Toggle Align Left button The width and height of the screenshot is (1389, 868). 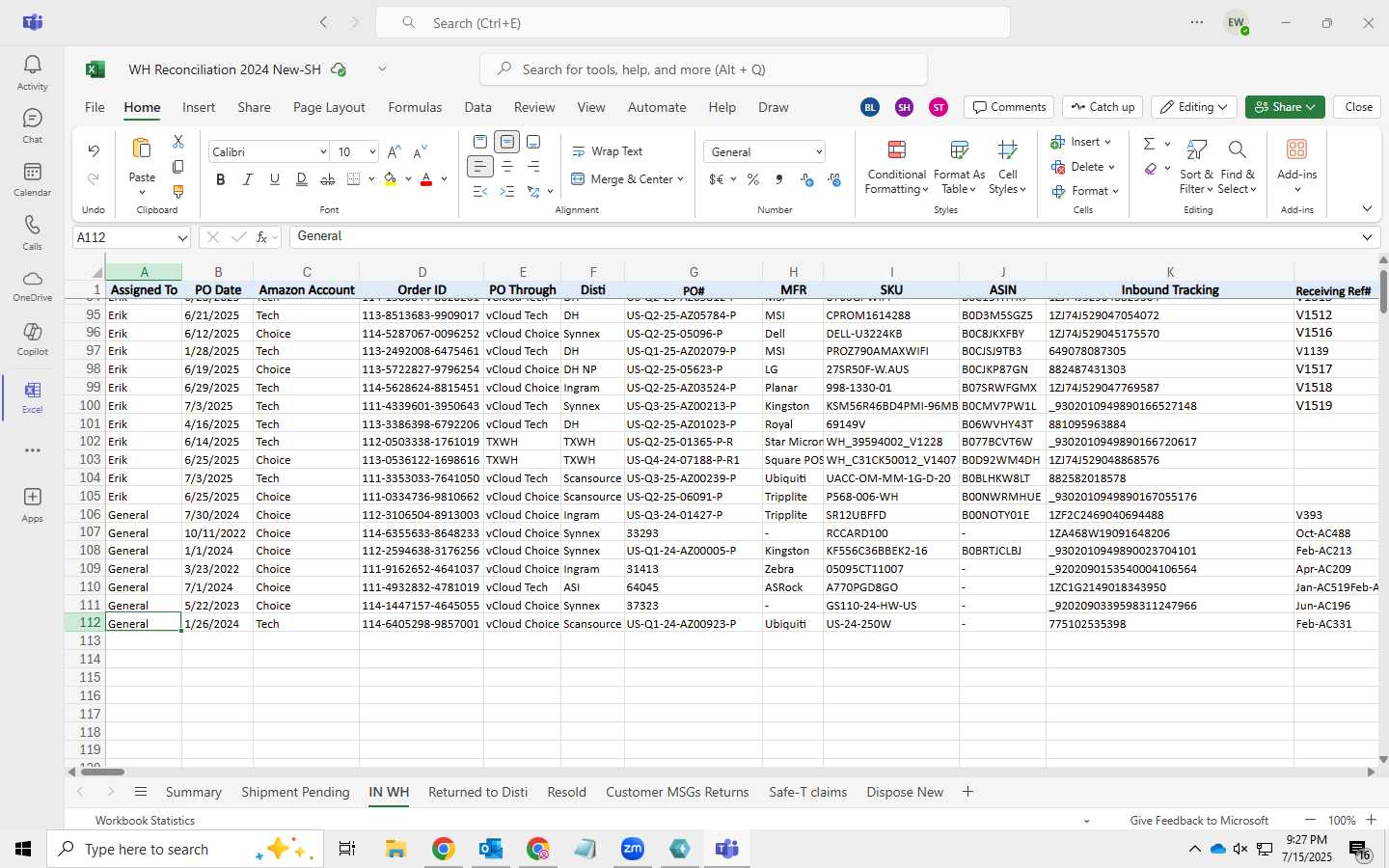[x=480, y=167]
